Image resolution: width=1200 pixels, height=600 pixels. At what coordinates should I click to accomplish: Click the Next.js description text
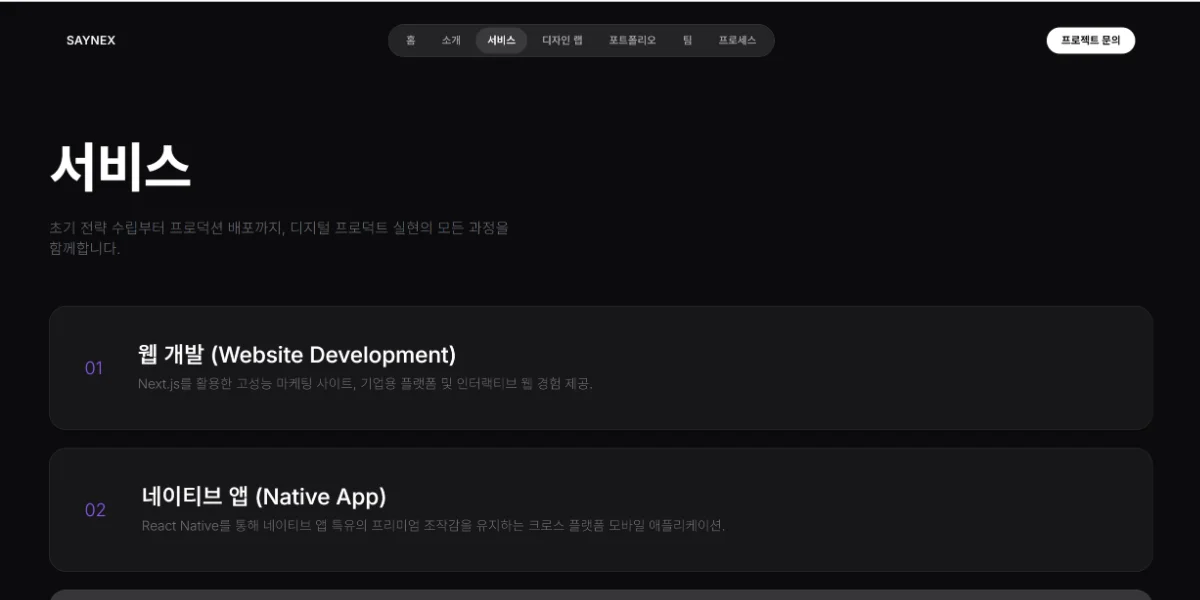pos(365,383)
